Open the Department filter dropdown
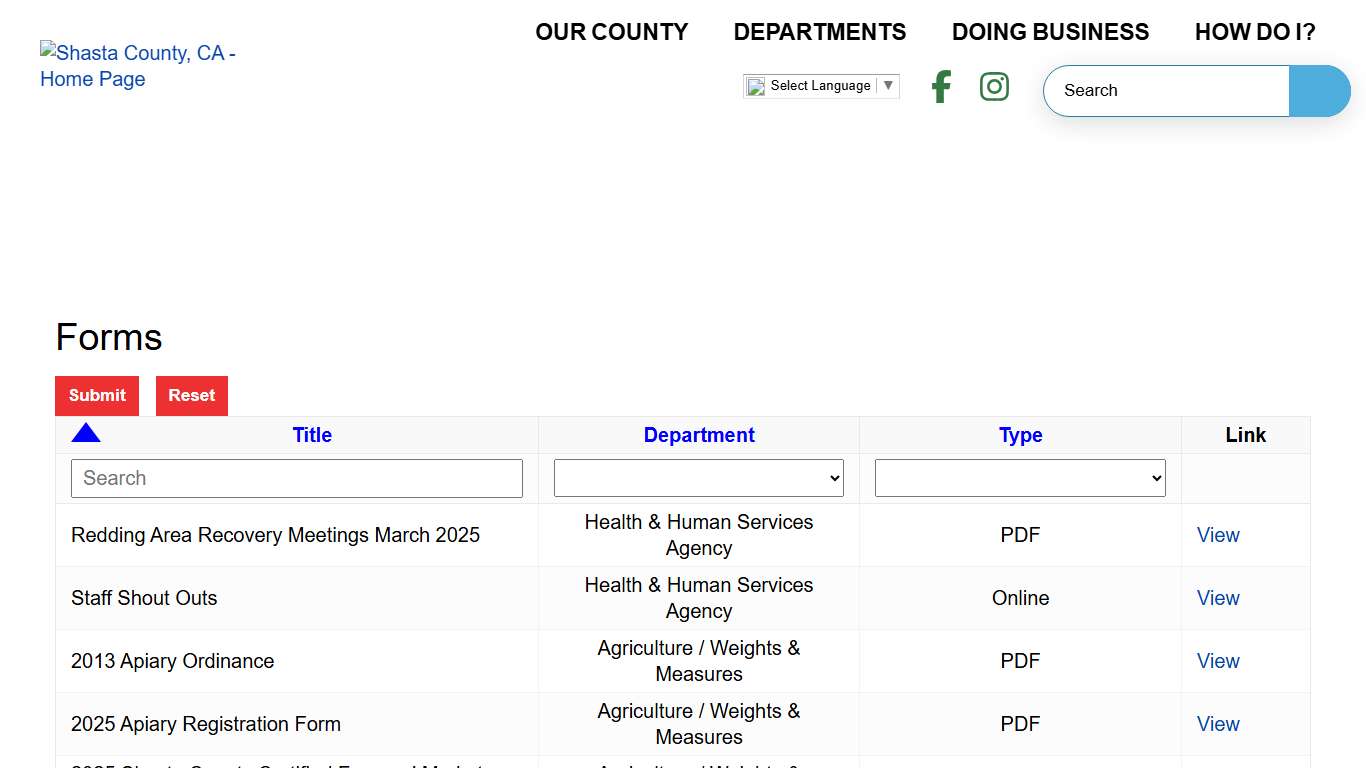 point(698,477)
